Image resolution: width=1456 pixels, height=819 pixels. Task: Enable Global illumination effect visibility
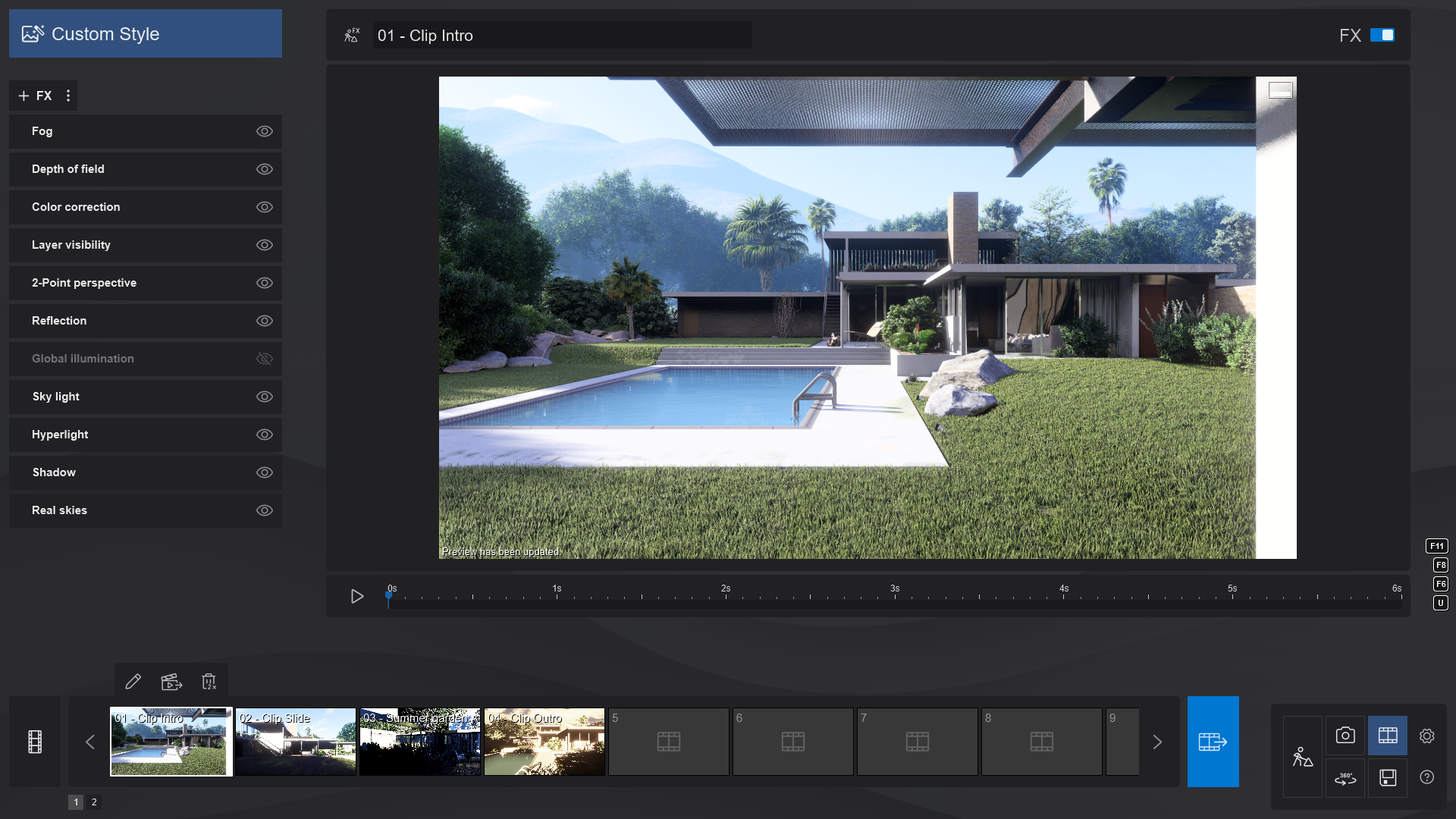(x=264, y=359)
